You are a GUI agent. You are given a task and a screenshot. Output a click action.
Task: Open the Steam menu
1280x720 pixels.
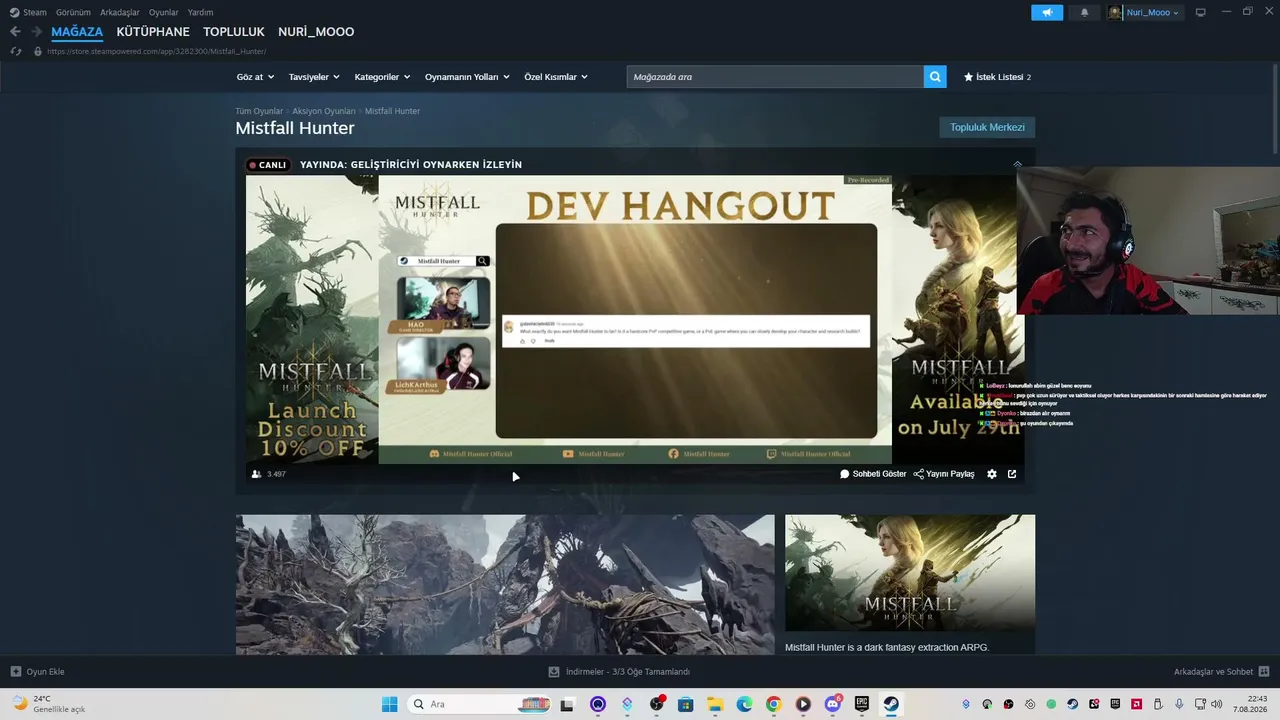pos(28,12)
